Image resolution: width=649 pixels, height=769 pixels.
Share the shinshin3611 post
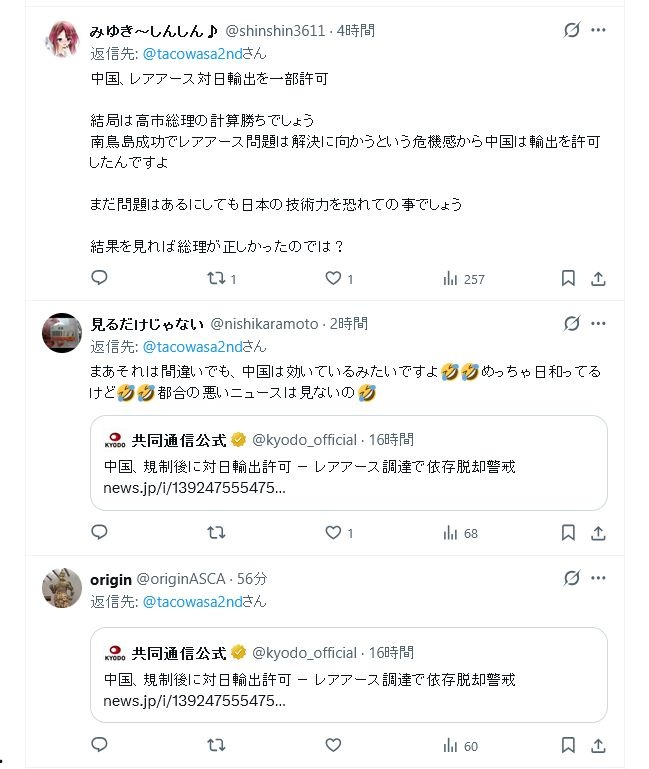(x=598, y=279)
